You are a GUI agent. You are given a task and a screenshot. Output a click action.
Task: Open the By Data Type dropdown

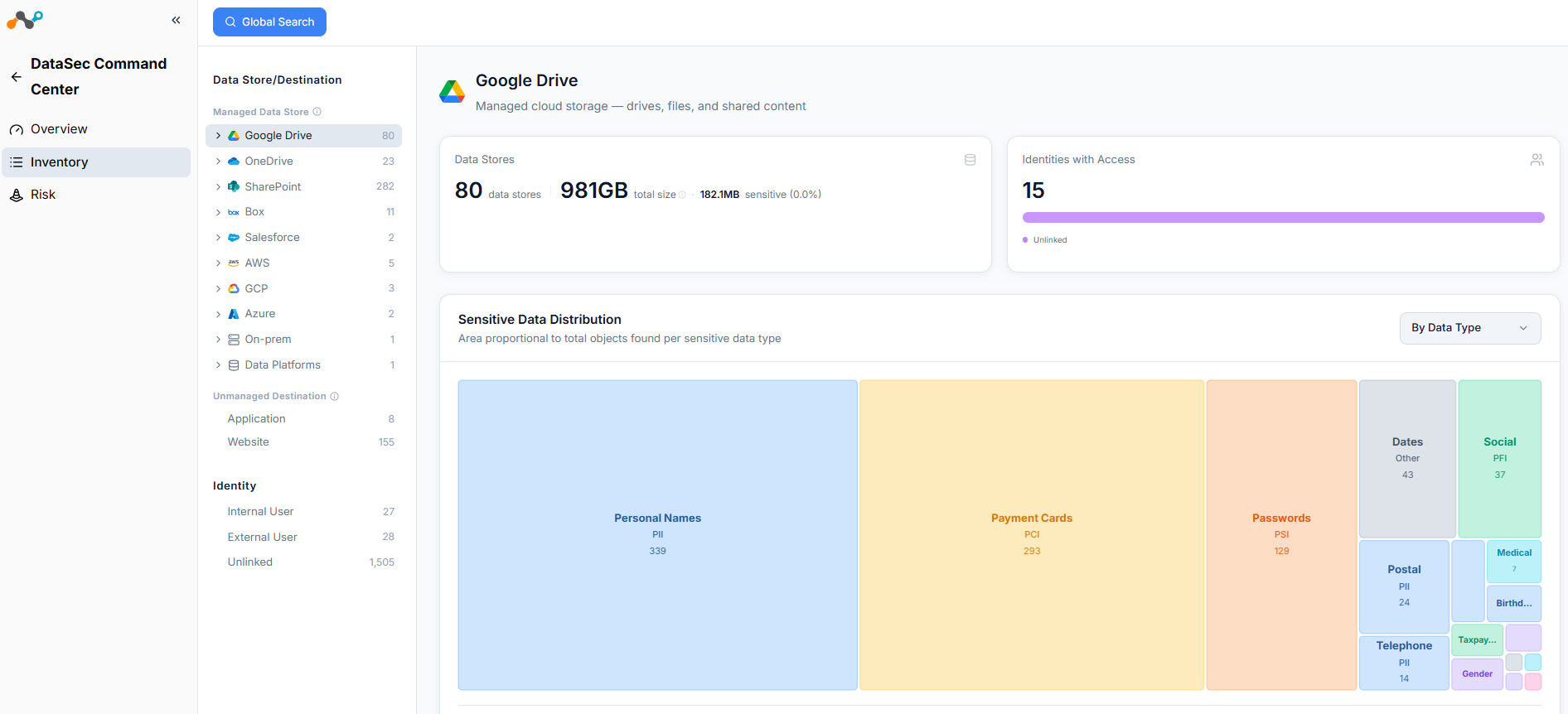point(1470,328)
